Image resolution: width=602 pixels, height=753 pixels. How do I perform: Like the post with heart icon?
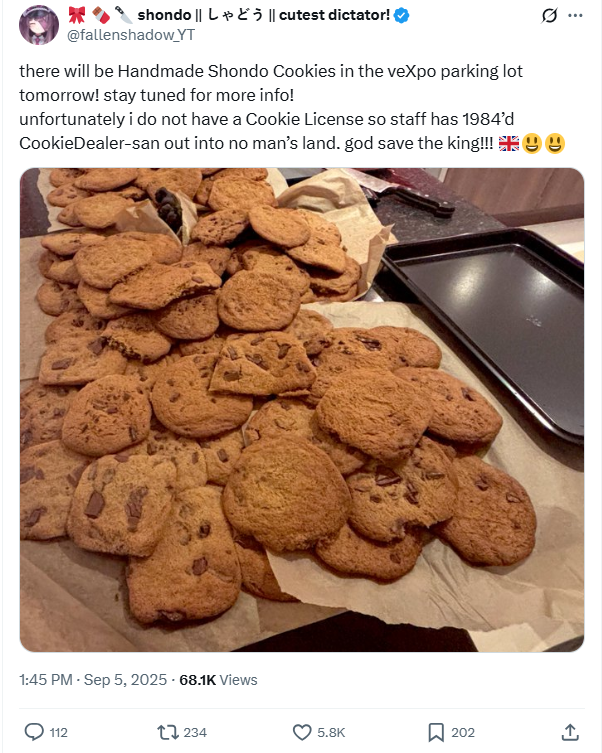(x=302, y=732)
